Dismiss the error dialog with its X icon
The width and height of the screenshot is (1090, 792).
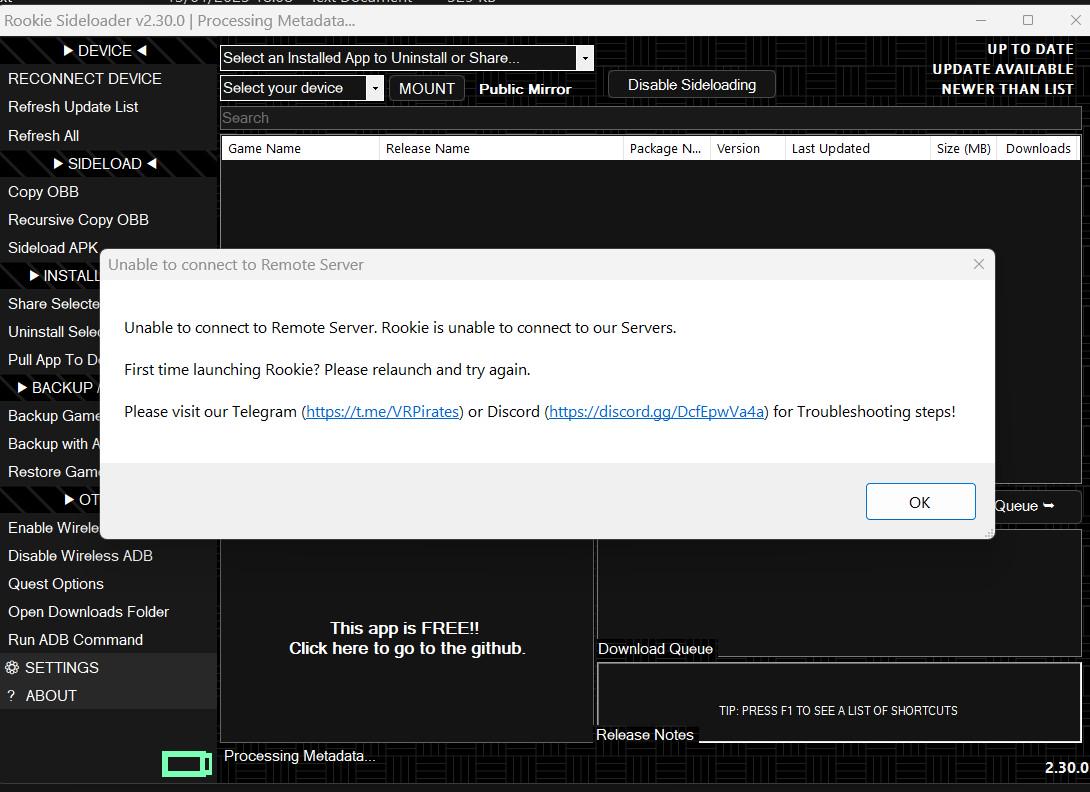[978, 264]
